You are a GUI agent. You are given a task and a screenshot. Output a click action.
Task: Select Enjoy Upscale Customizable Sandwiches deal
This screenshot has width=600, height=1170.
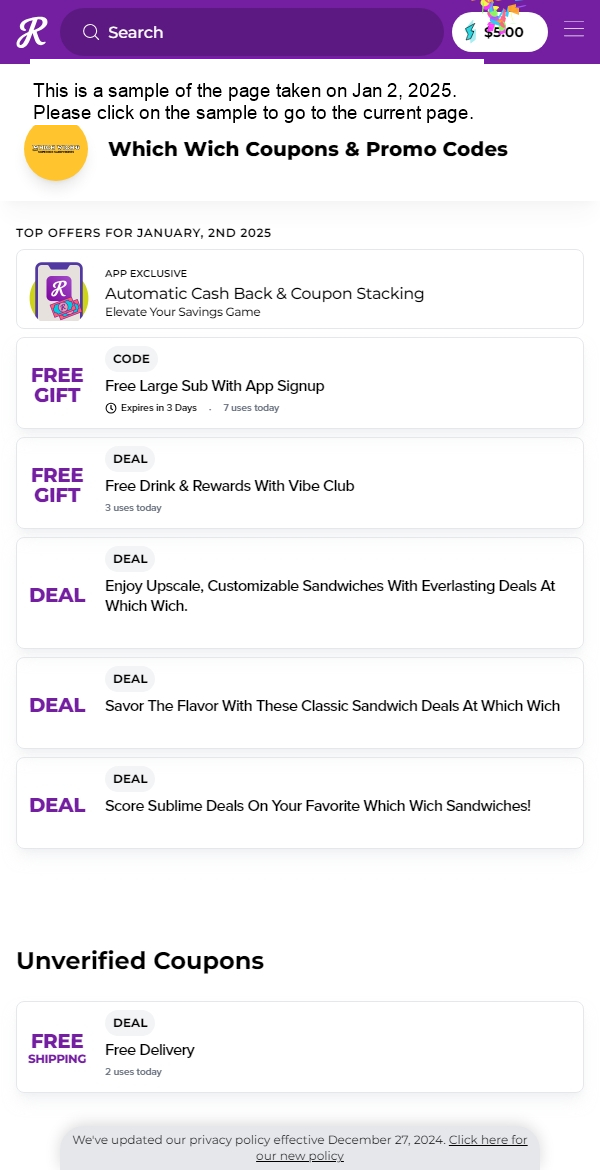(x=300, y=593)
